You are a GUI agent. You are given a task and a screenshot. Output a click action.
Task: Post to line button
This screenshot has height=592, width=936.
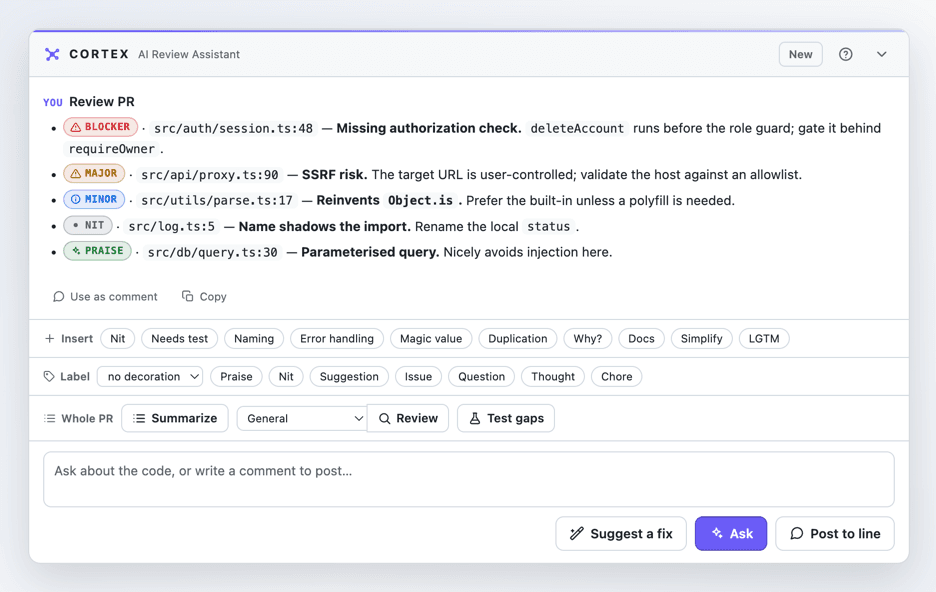pyautogui.click(x=835, y=534)
